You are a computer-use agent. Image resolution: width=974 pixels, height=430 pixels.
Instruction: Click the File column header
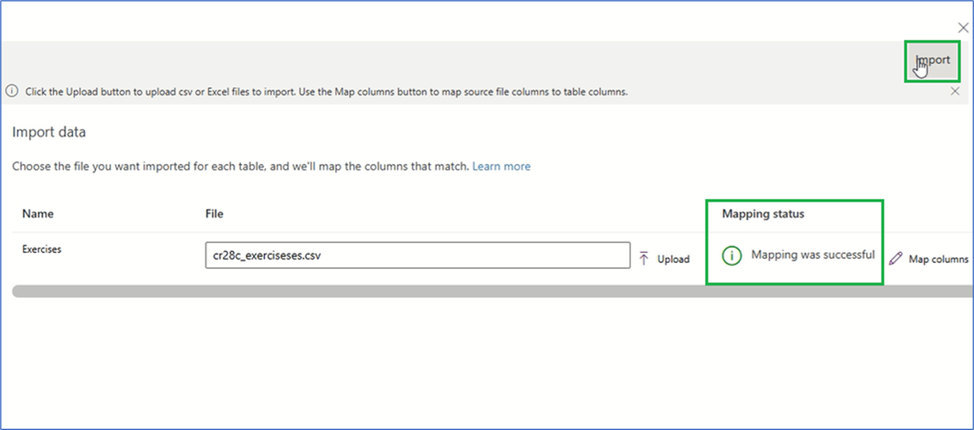(215, 213)
